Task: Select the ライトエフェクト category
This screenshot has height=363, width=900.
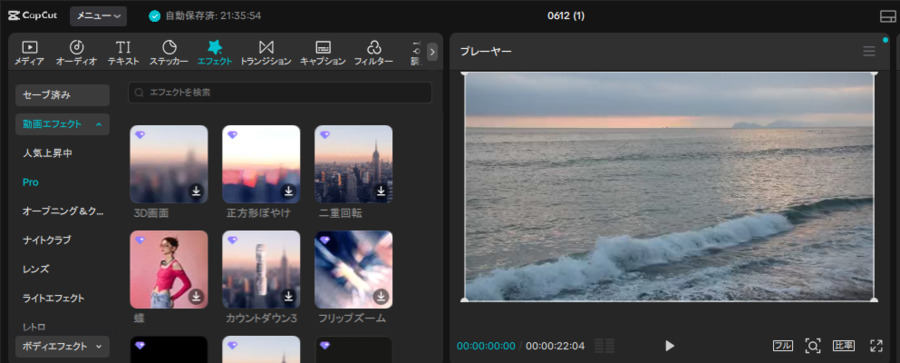Action: tap(53, 298)
